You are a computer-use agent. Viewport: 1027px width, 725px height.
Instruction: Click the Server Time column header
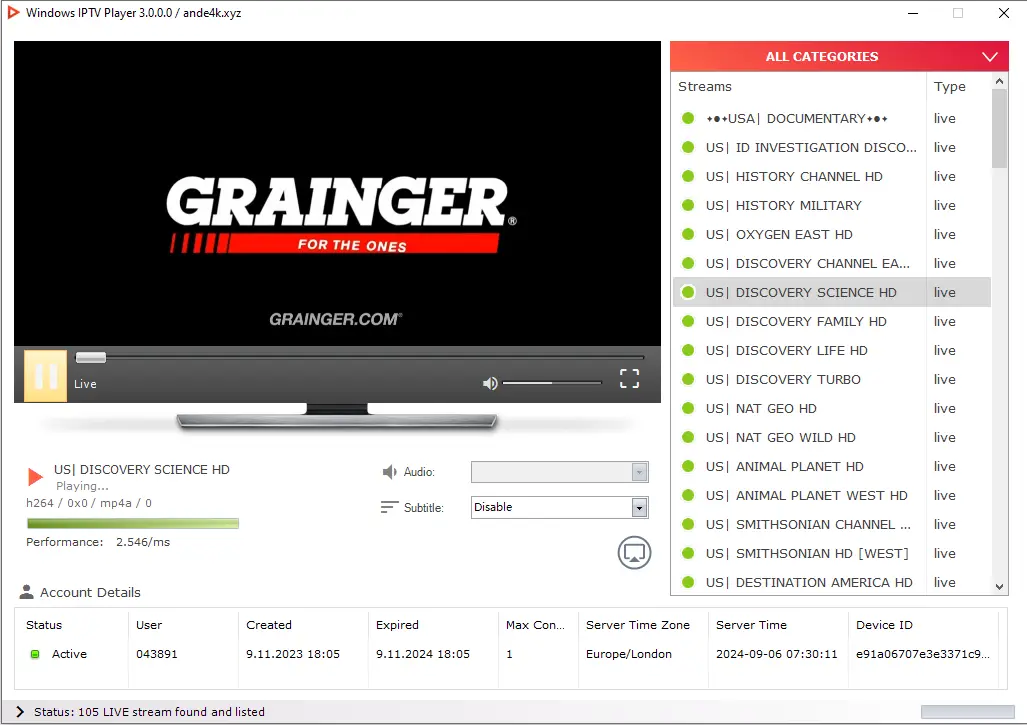pos(751,625)
